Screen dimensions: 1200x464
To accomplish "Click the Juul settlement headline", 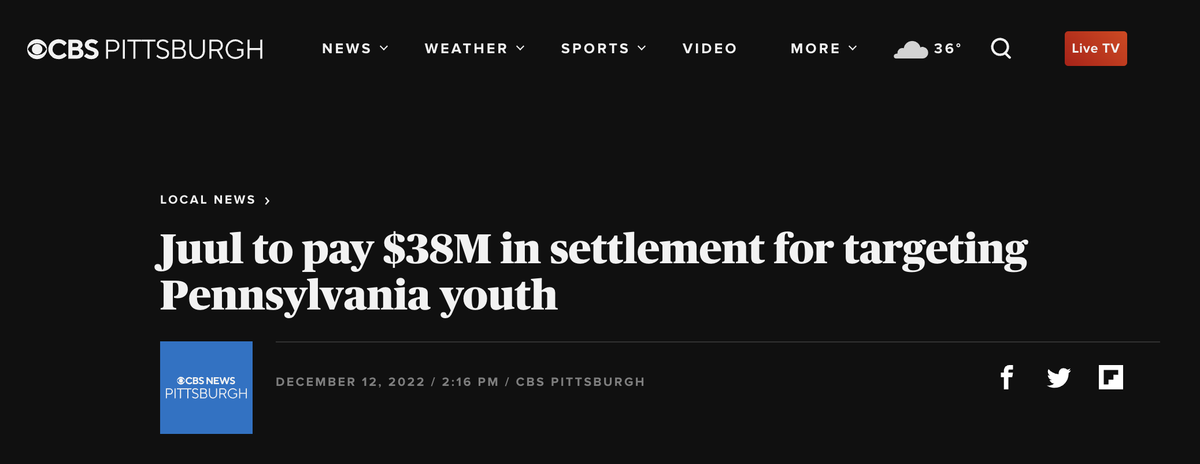I will coord(594,272).
